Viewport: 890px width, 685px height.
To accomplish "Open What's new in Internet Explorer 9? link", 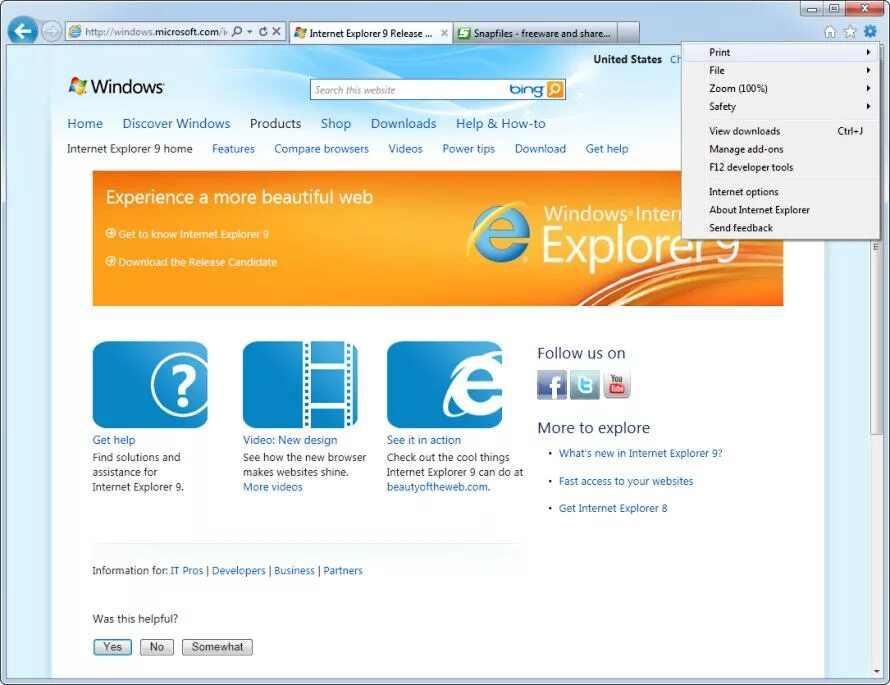I will 640,453.
